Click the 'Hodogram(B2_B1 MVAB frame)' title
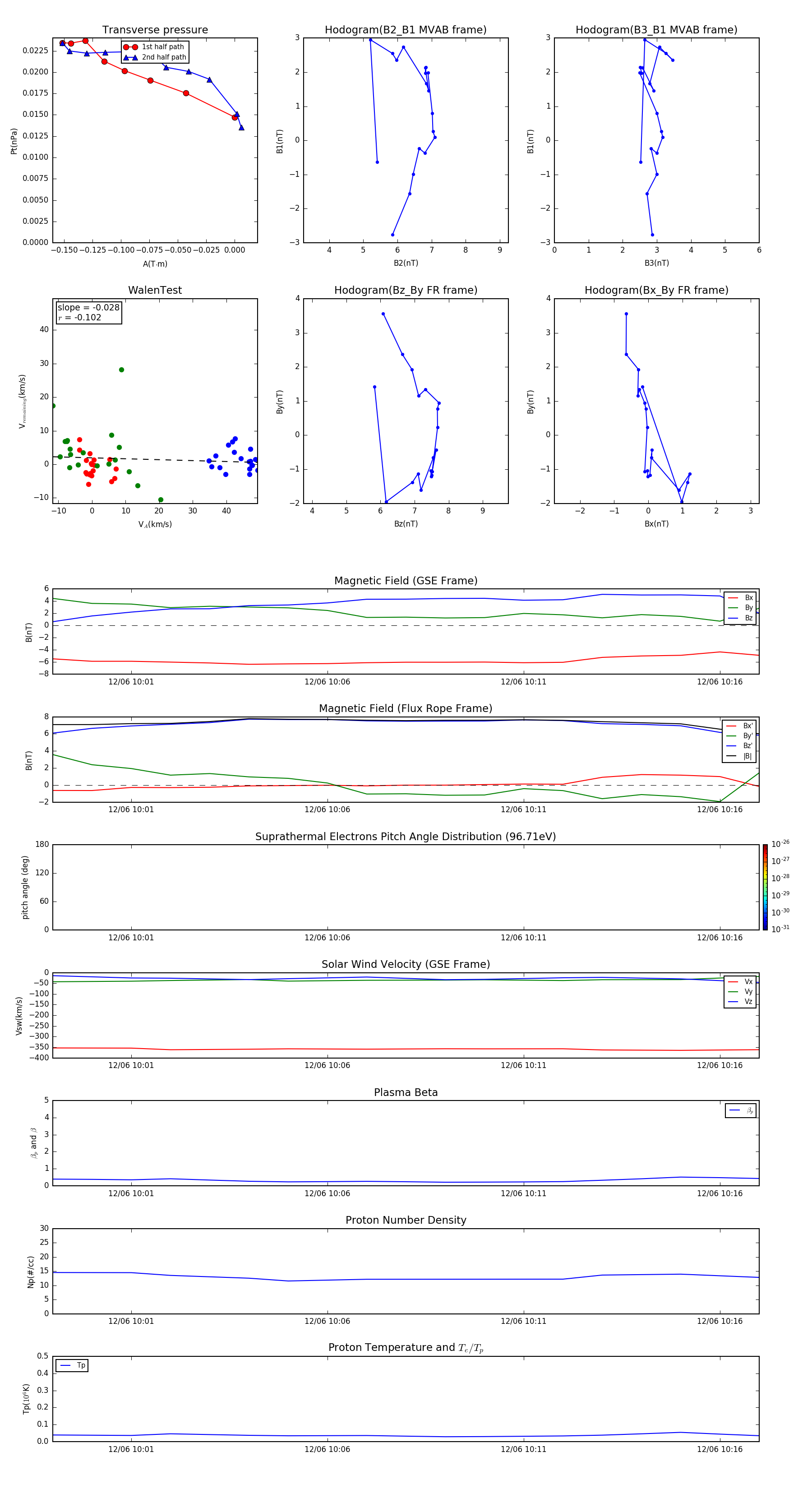 point(406,30)
